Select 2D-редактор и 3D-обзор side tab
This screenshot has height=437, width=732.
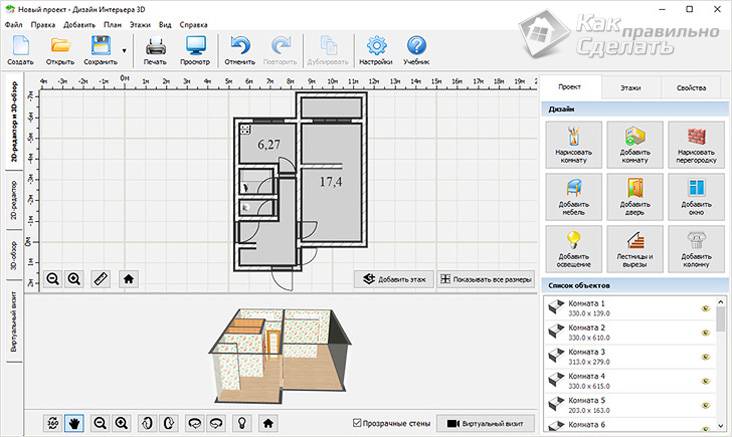click(x=14, y=121)
